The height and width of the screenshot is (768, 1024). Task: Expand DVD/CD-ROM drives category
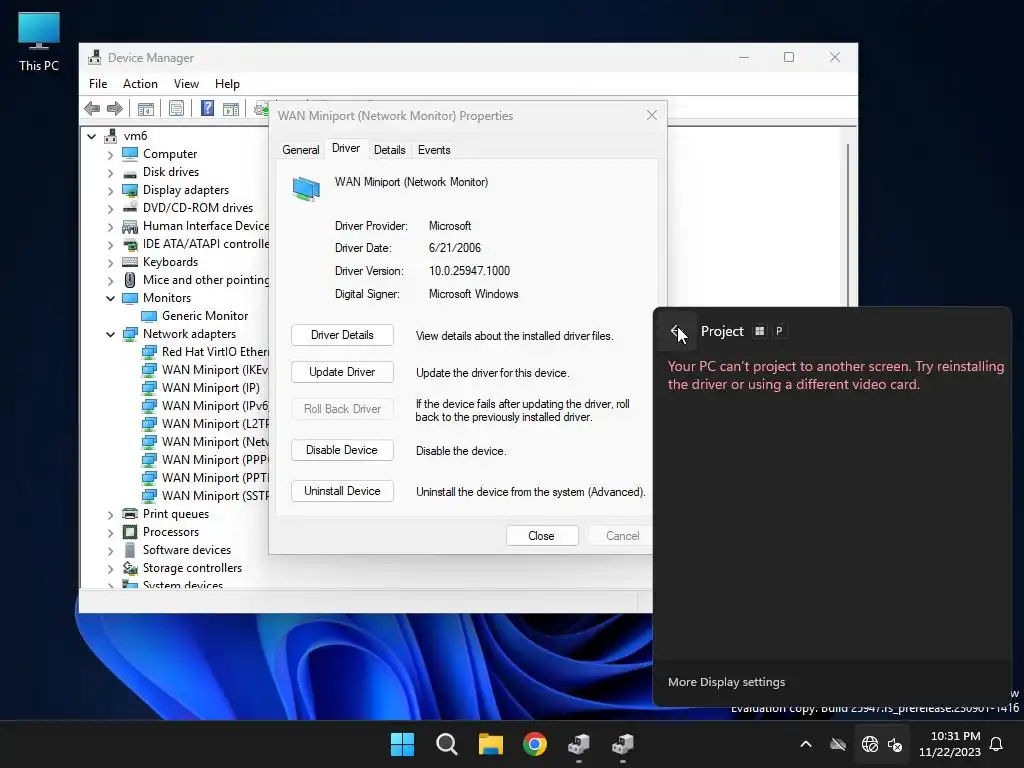tap(110, 209)
